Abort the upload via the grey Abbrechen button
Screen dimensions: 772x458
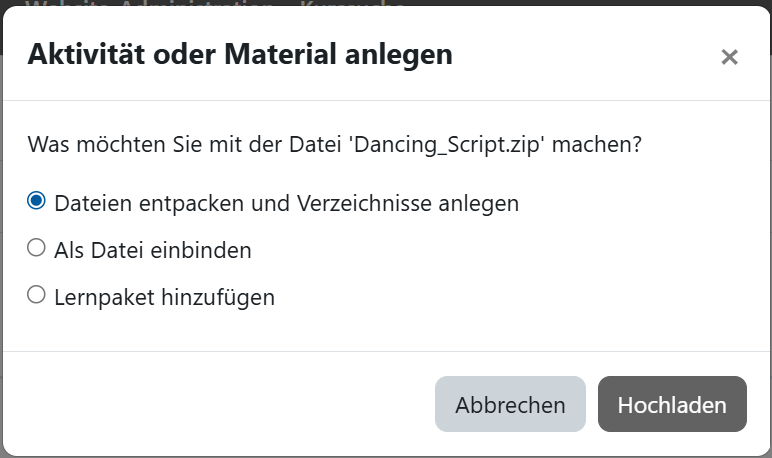point(510,405)
